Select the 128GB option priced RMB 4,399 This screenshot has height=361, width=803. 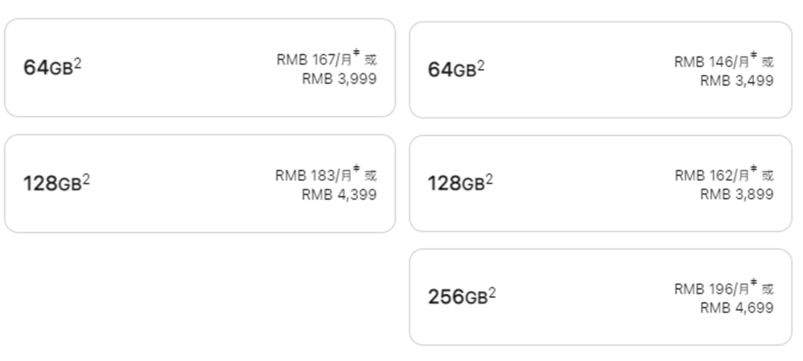click(x=200, y=183)
